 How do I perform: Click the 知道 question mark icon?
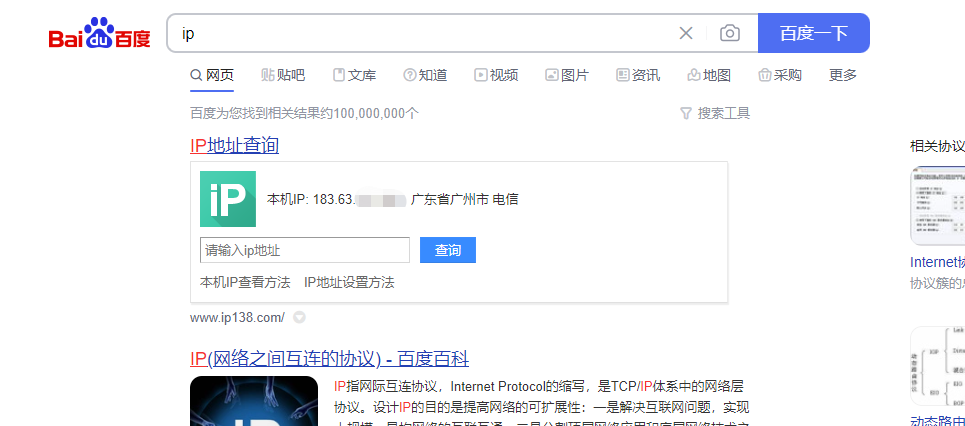[409, 76]
